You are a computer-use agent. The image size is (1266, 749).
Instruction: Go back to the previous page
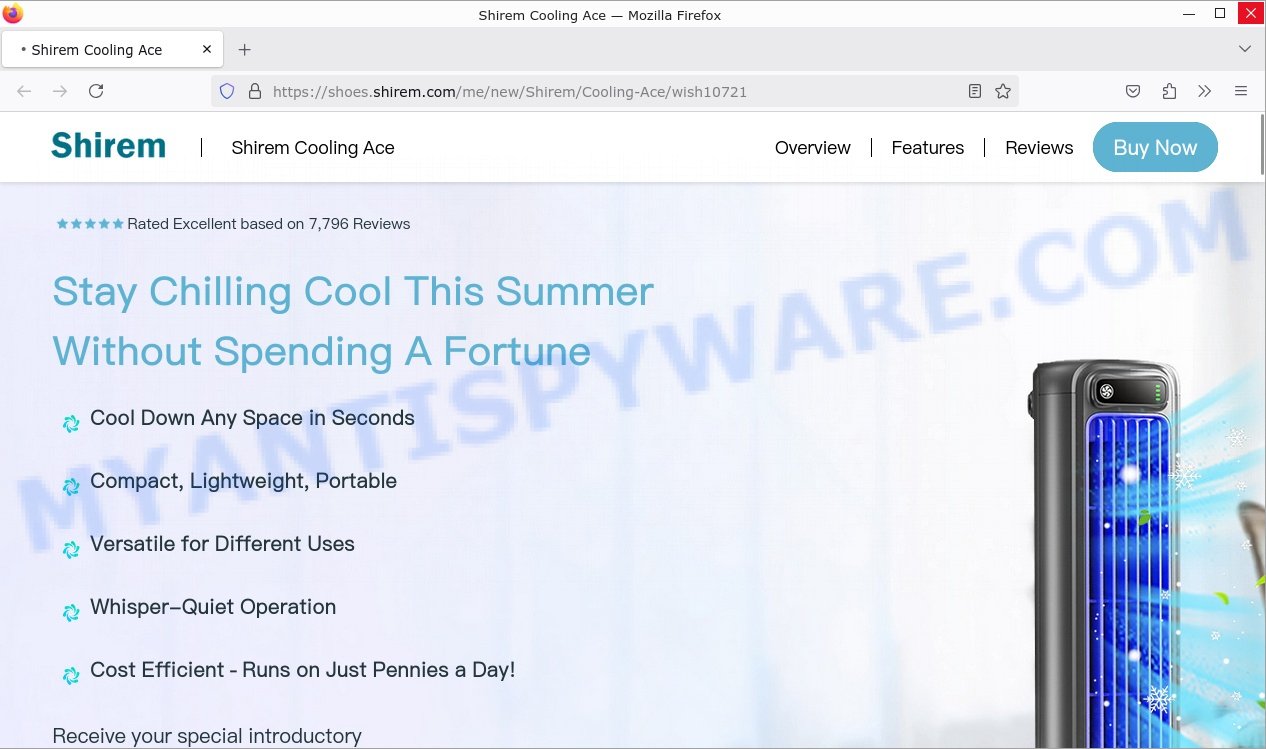tap(24, 91)
